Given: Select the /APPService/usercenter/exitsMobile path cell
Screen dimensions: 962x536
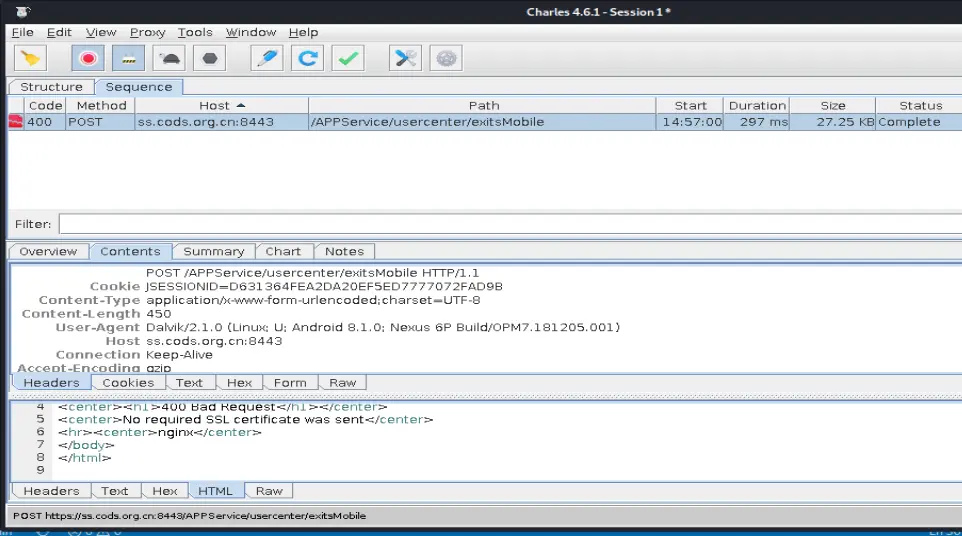Looking at the screenshot, I should coord(482,121).
